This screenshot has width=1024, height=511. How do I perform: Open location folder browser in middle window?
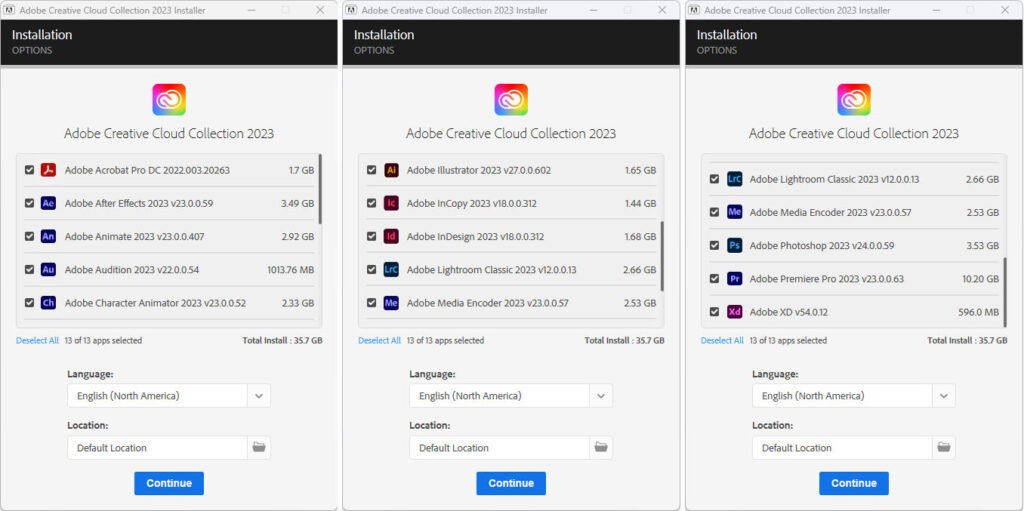[601, 448]
